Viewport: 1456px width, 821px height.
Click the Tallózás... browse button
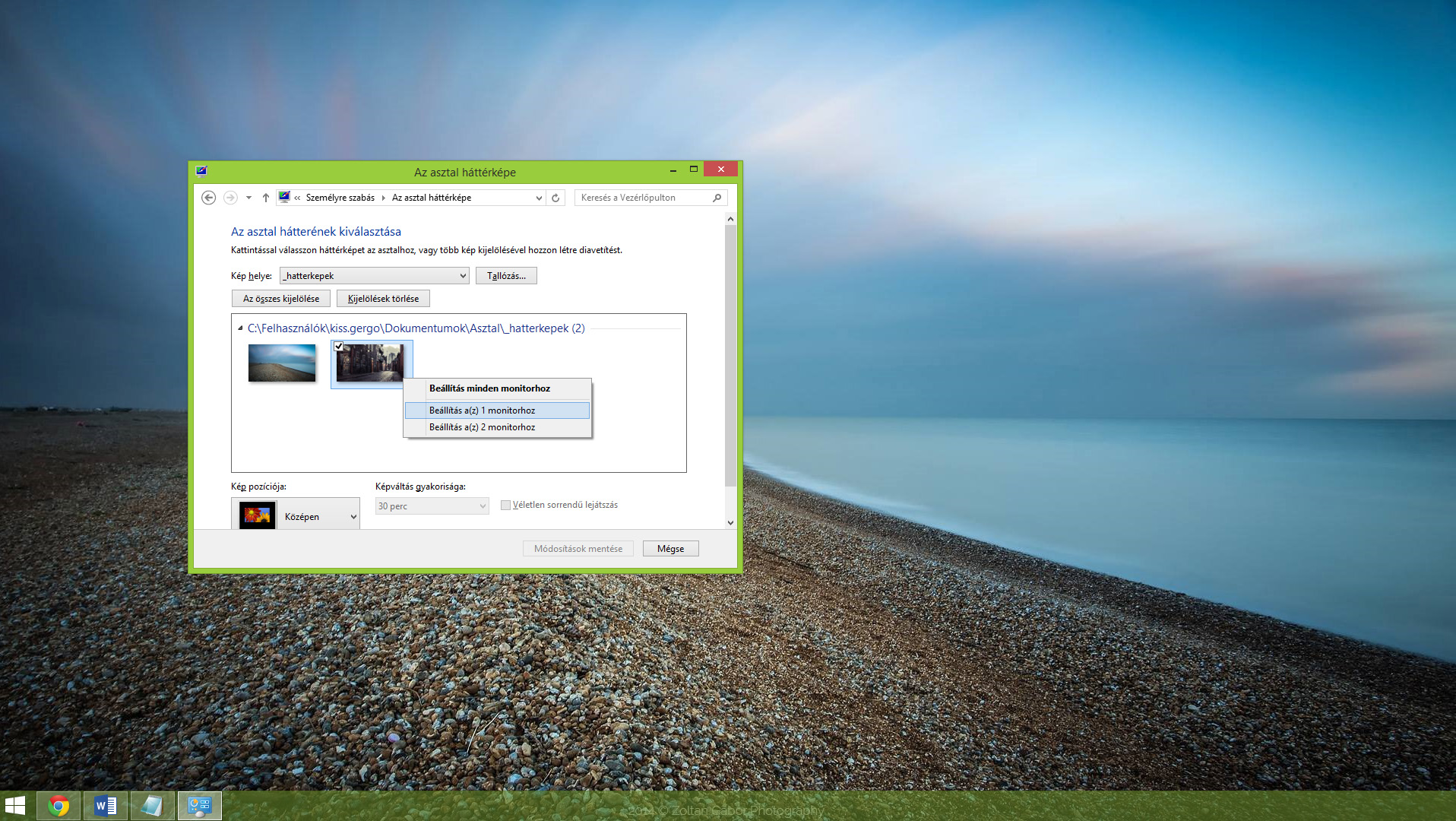(x=506, y=276)
